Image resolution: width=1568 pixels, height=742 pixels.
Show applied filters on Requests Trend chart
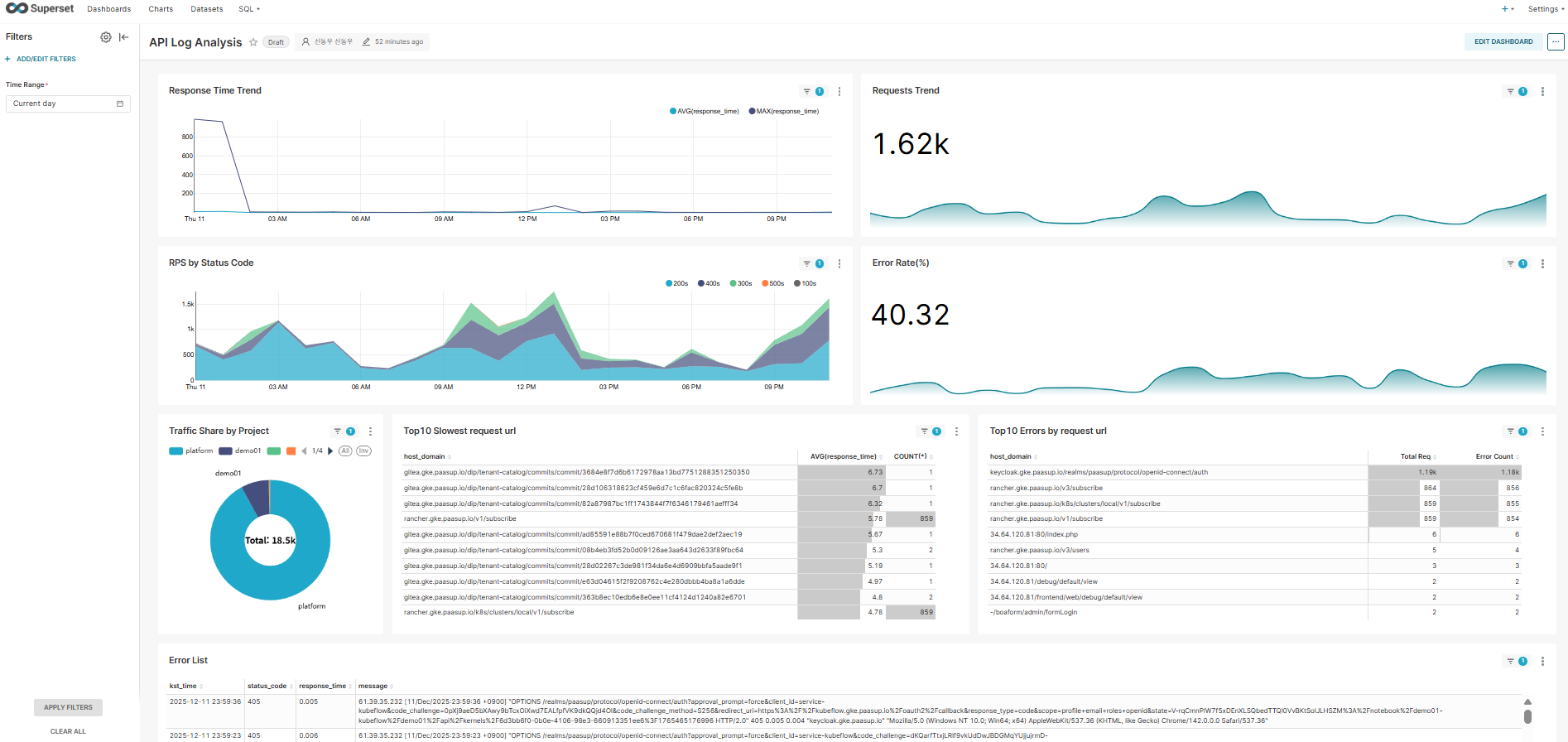point(1516,92)
